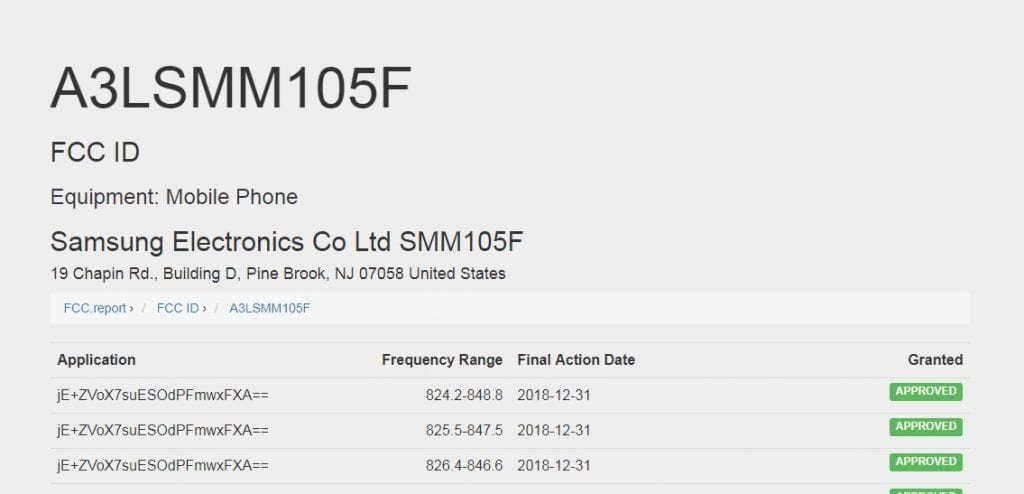Open the application ID for the 824.2-848.8 row
The height and width of the screenshot is (494, 1024).
[x=163, y=395]
